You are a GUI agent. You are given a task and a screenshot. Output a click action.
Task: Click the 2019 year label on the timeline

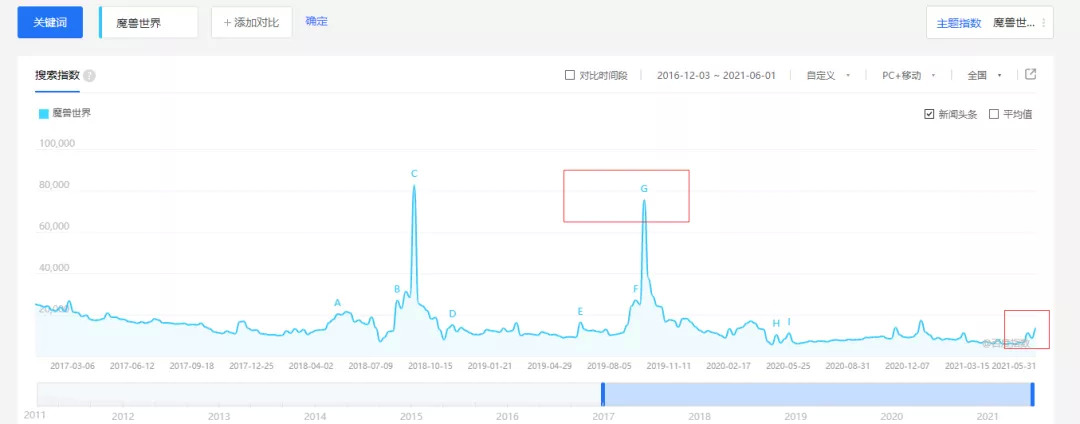[x=796, y=416]
